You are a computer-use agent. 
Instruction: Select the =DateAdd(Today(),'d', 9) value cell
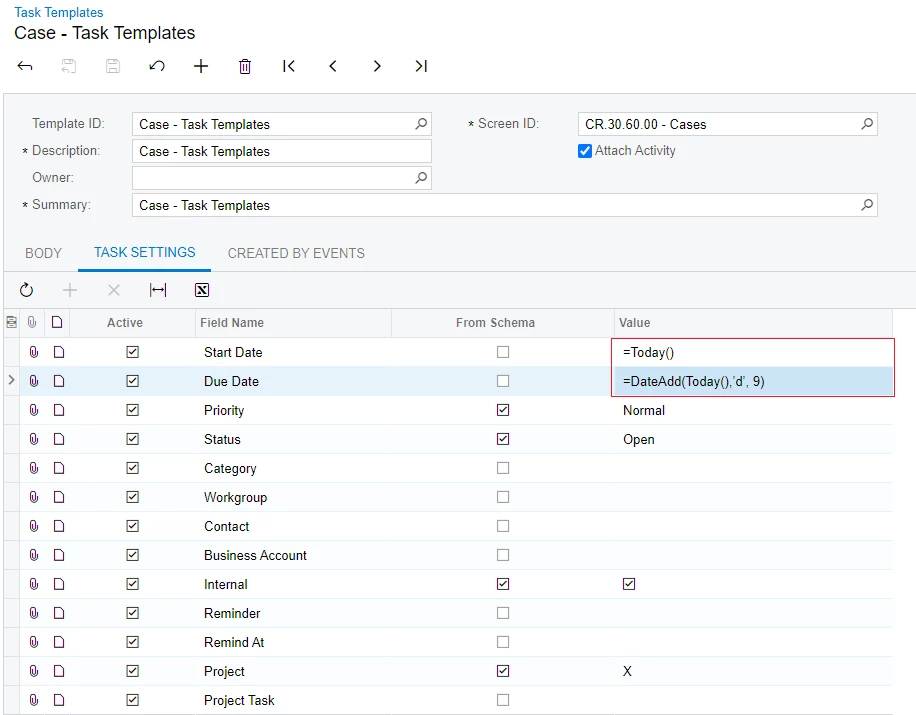click(x=753, y=381)
